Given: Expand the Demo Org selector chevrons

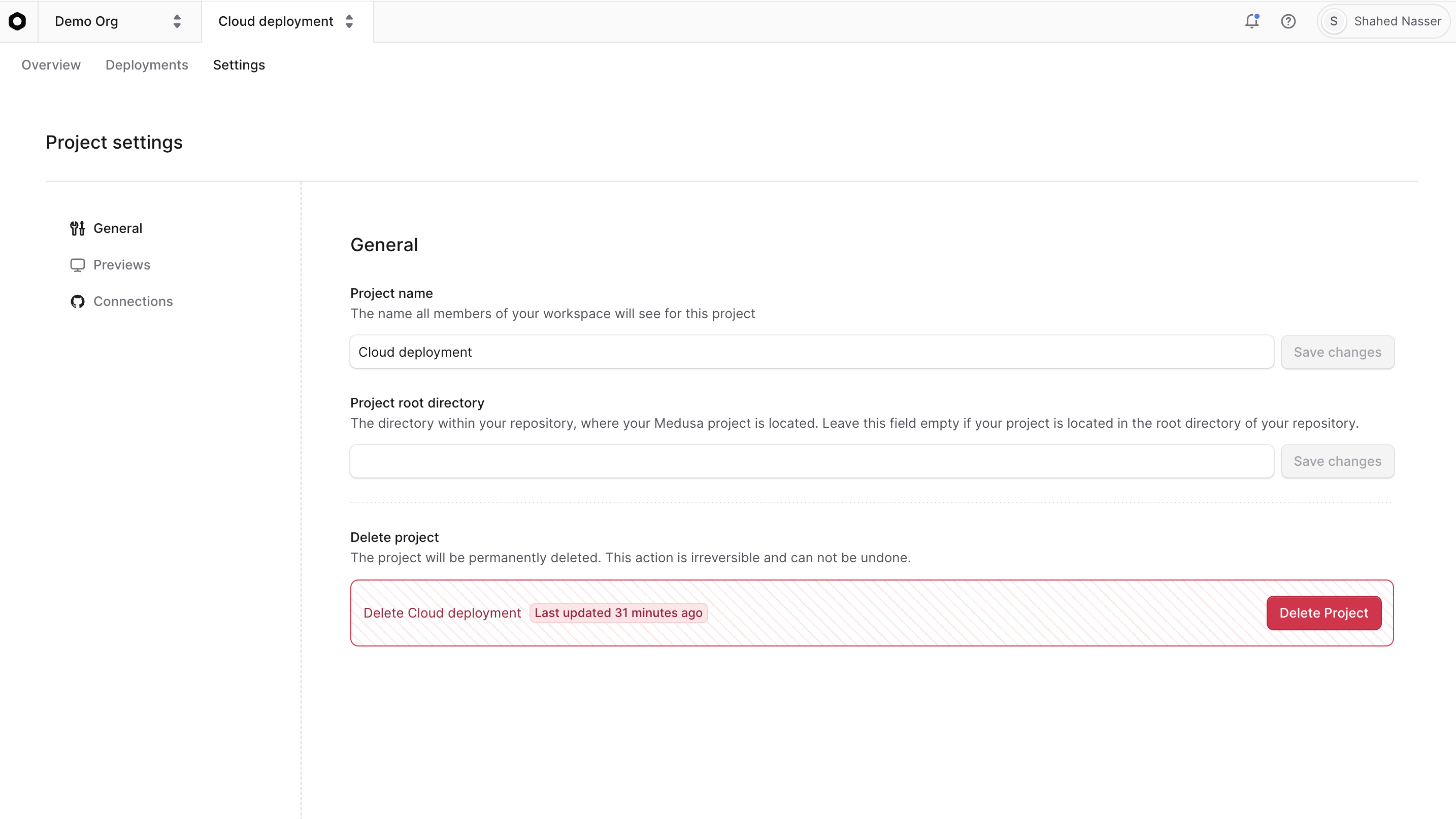Looking at the screenshot, I should (177, 21).
